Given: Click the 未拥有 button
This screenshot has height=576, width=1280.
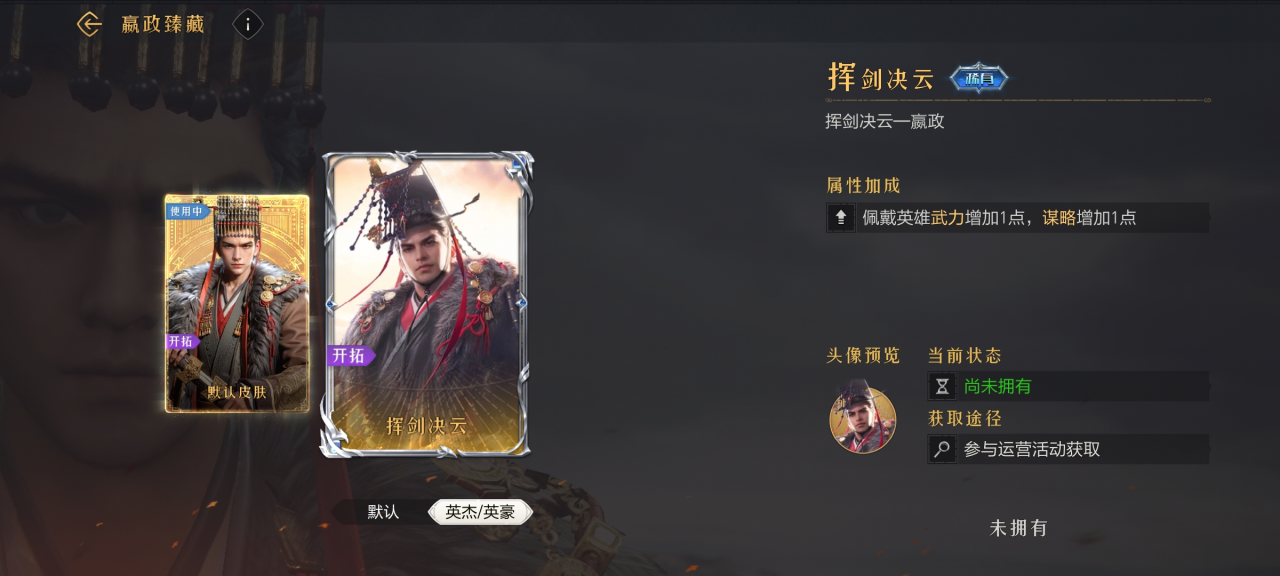Looking at the screenshot, I should [1019, 528].
